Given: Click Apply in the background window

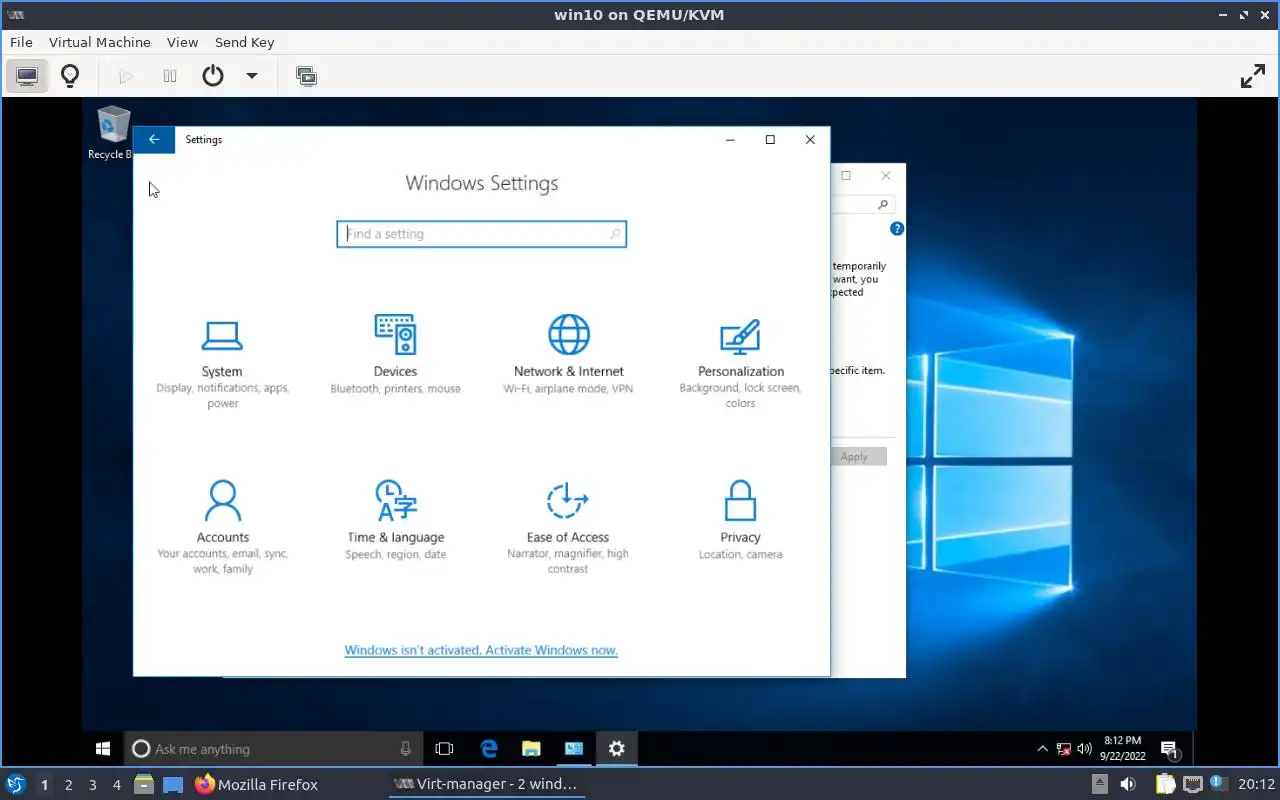Looking at the screenshot, I should coord(854,457).
